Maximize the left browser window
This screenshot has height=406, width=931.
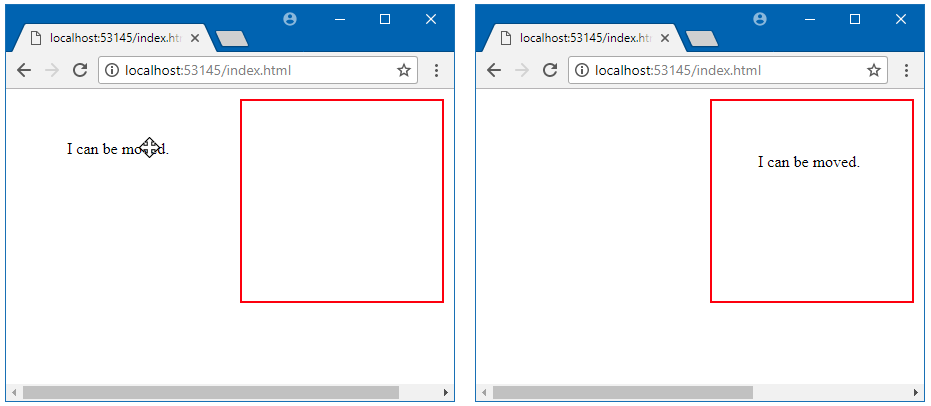(x=385, y=19)
